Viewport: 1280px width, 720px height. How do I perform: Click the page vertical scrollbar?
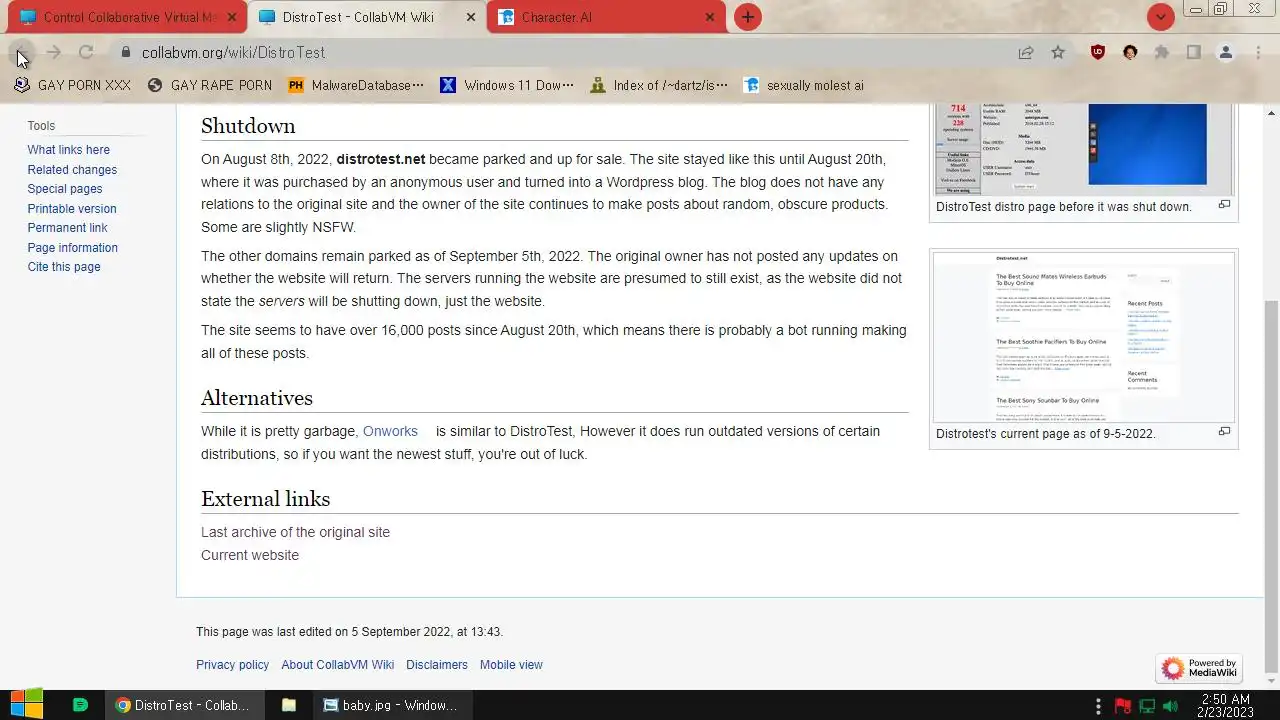tap(1272, 486)
